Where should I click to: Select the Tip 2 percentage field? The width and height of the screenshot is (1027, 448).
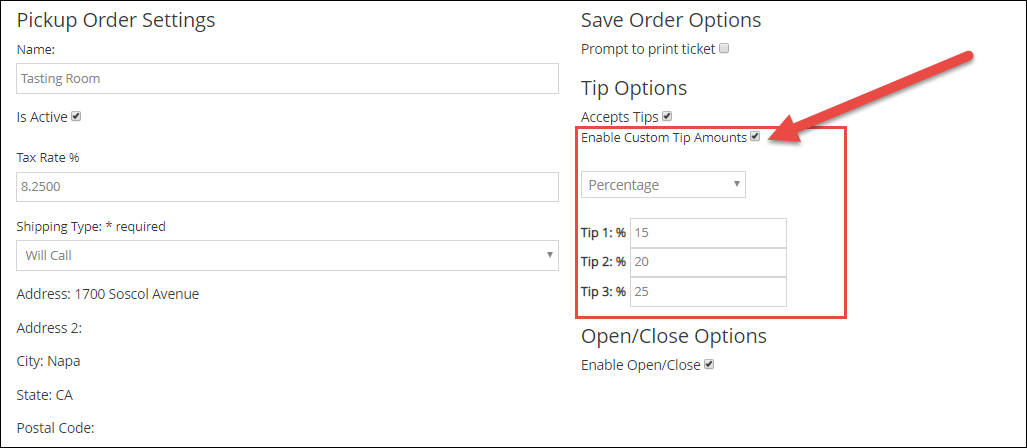707,262
